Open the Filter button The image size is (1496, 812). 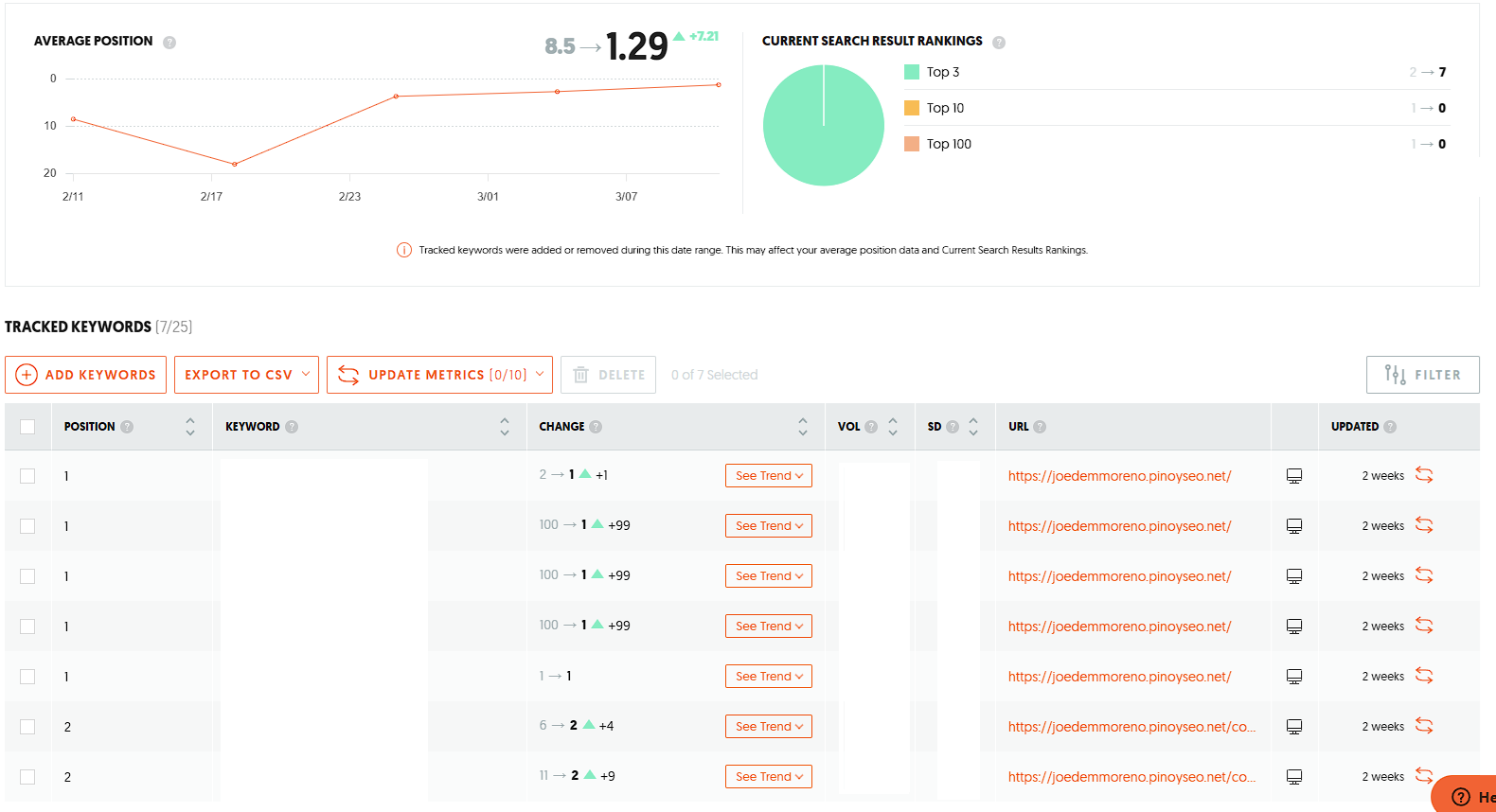(x=1422, y=375)
